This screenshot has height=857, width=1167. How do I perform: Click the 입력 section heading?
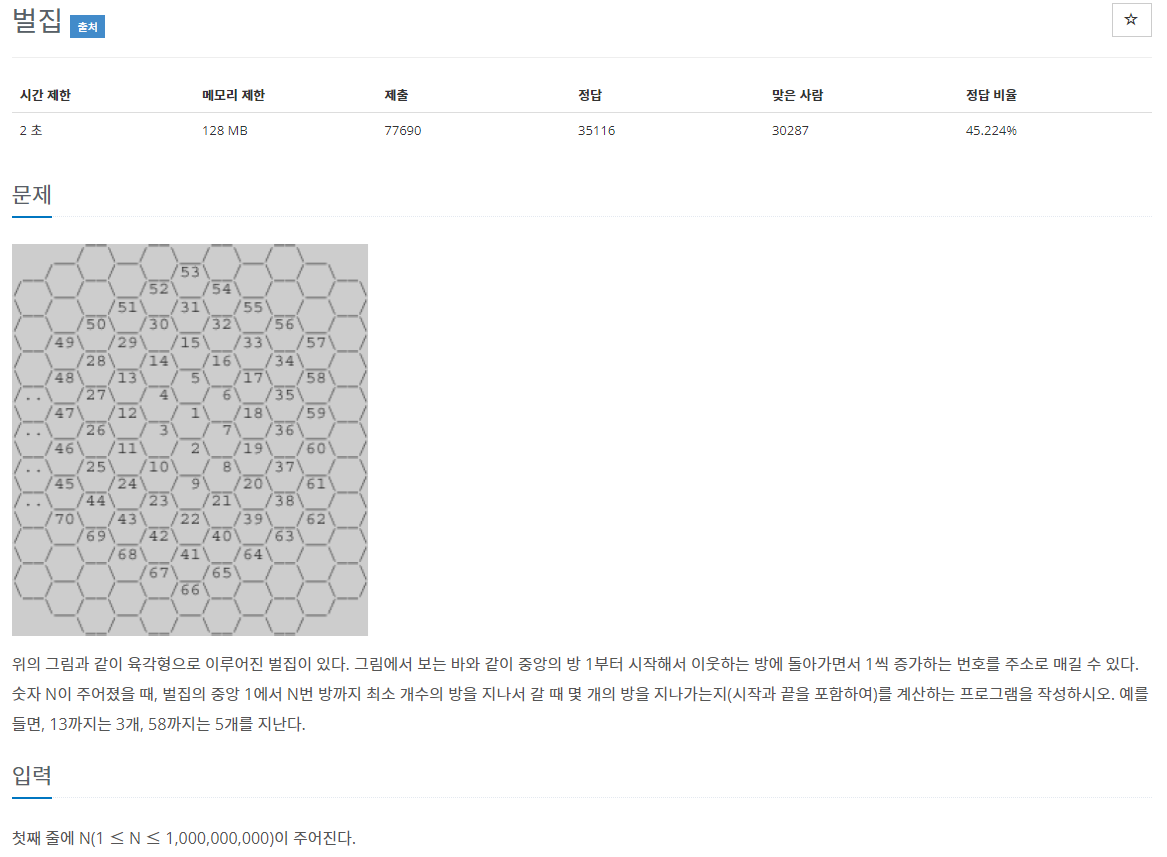coord(32,776)
